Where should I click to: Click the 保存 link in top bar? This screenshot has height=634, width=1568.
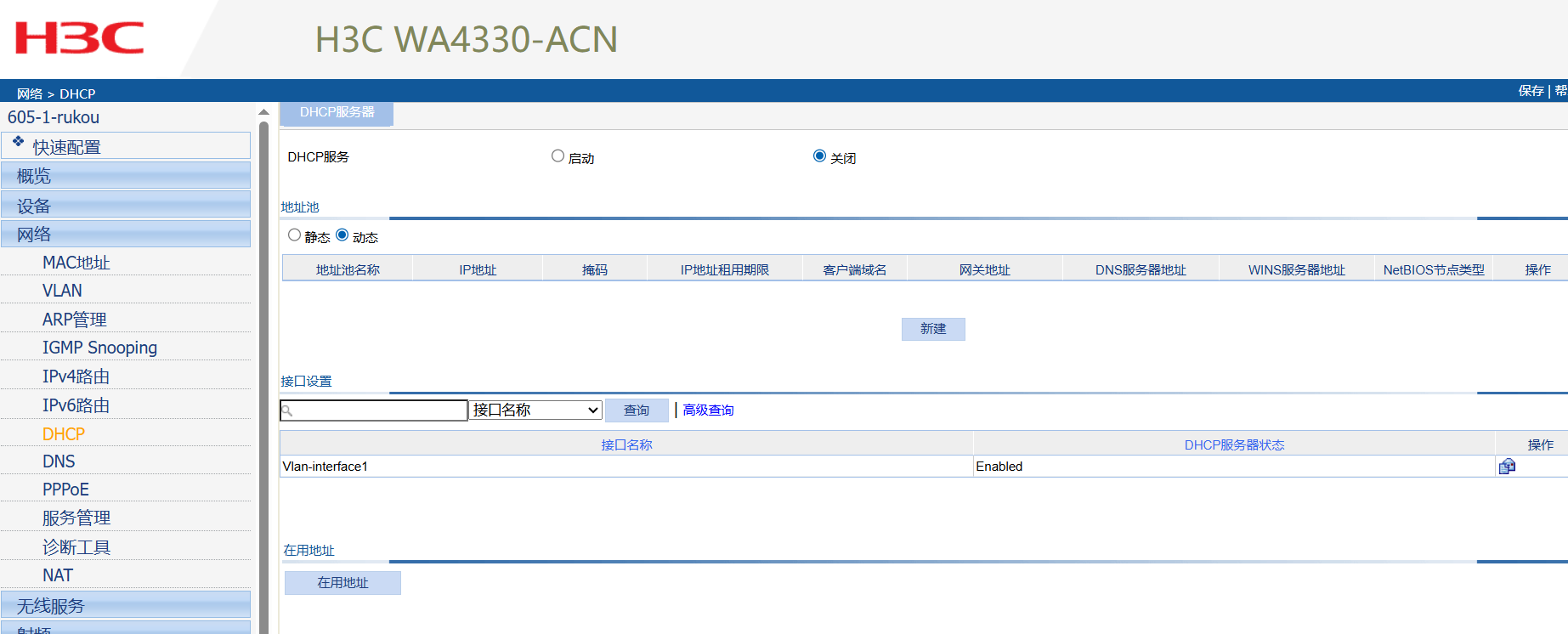[x=1531, y=91]
